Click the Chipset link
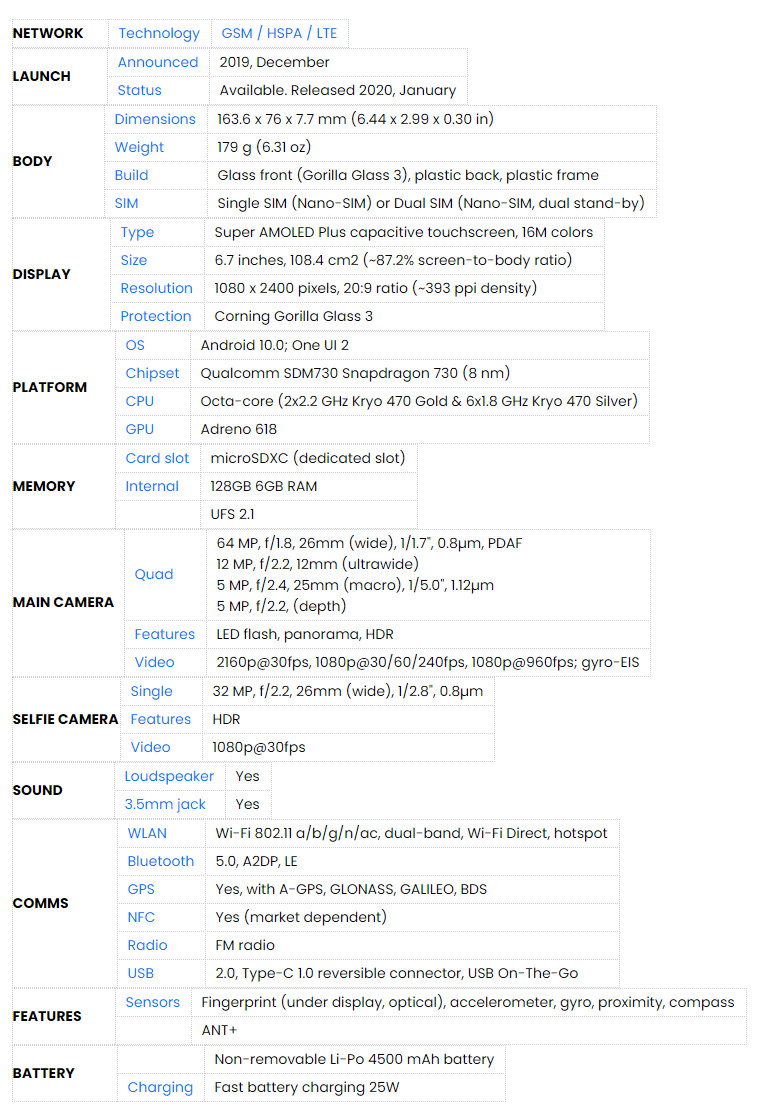The width and height of the screenshot is (761, 1119). (152, 373)
